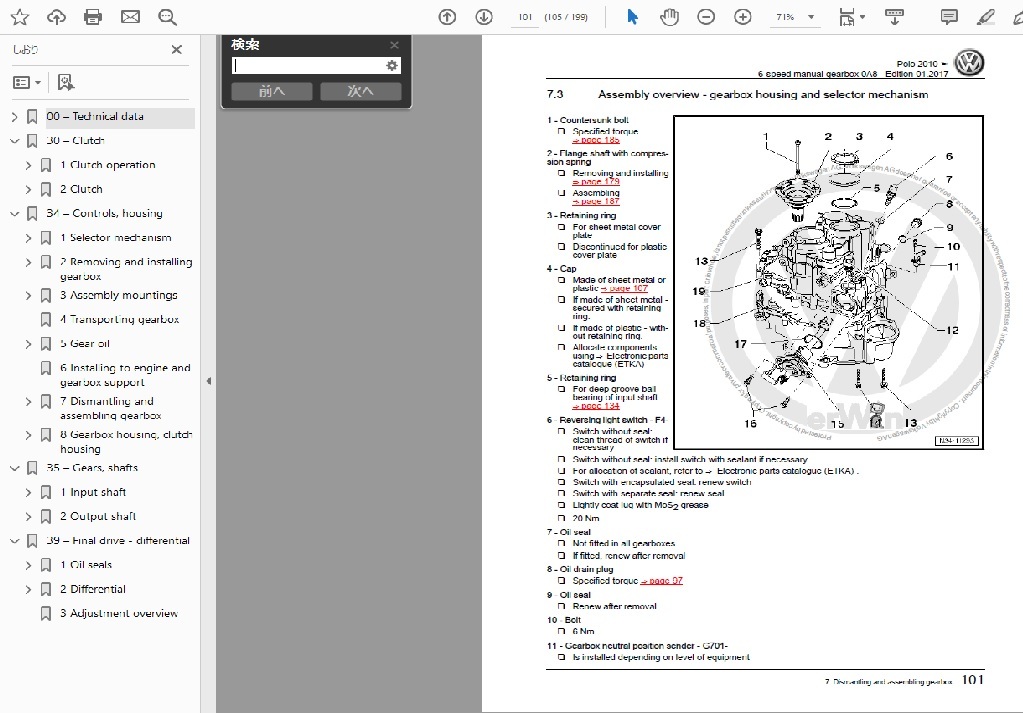Click the previous search result button
Image resolution: width=1023 pixels, height=713 pixels.
tap(271, 91)
